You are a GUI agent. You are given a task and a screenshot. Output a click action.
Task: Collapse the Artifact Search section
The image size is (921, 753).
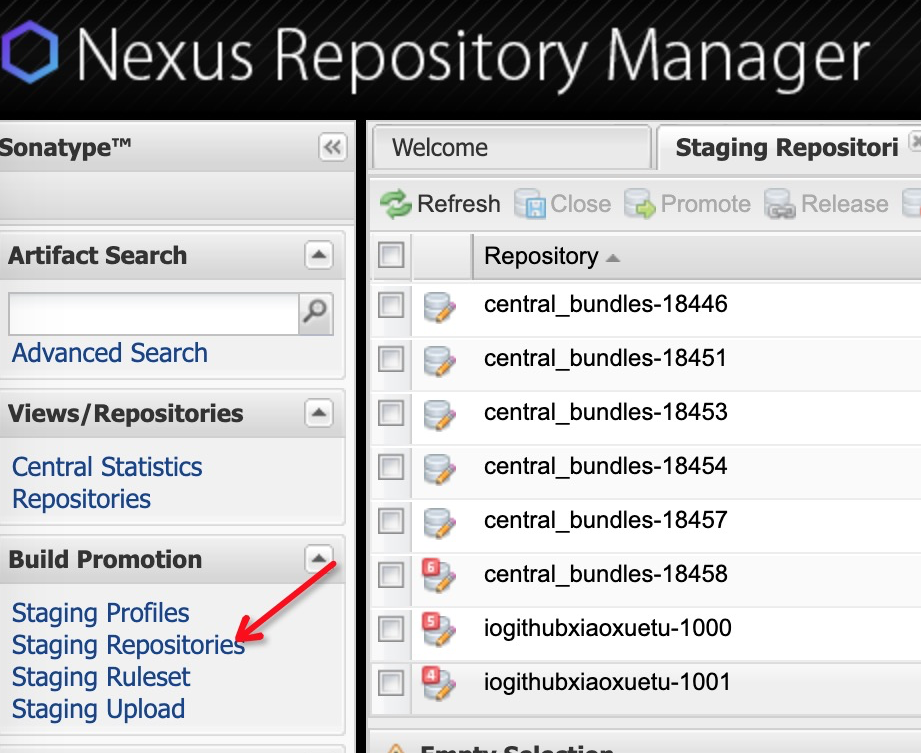pyautogui.click(x=319, y=255)
